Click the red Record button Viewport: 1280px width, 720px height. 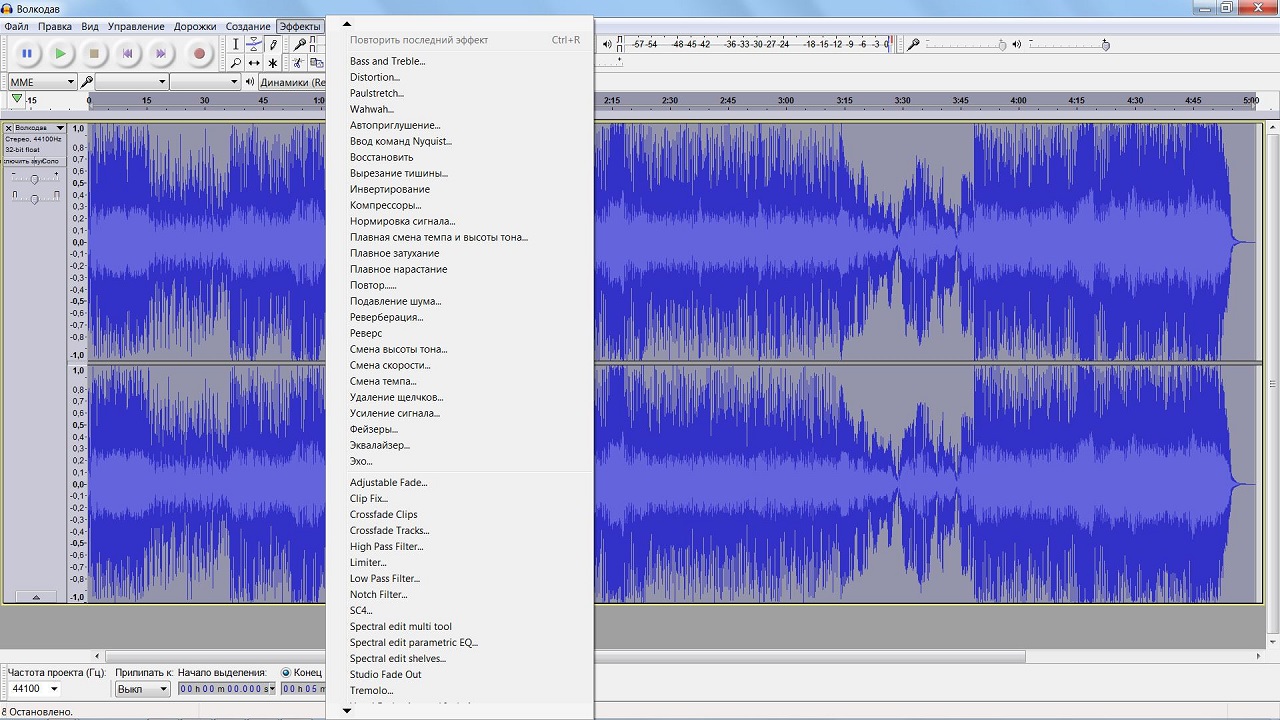point(199,53)
